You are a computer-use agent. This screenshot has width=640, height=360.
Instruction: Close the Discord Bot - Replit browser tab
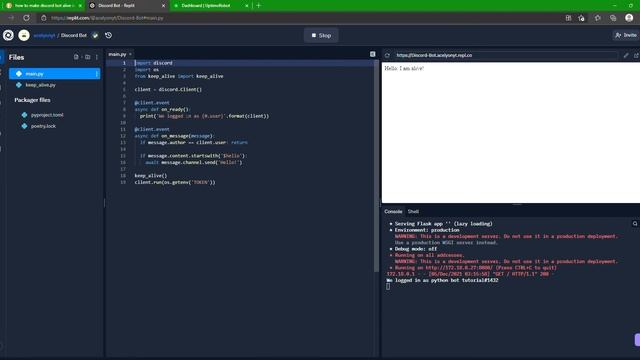tap(163, 6)
